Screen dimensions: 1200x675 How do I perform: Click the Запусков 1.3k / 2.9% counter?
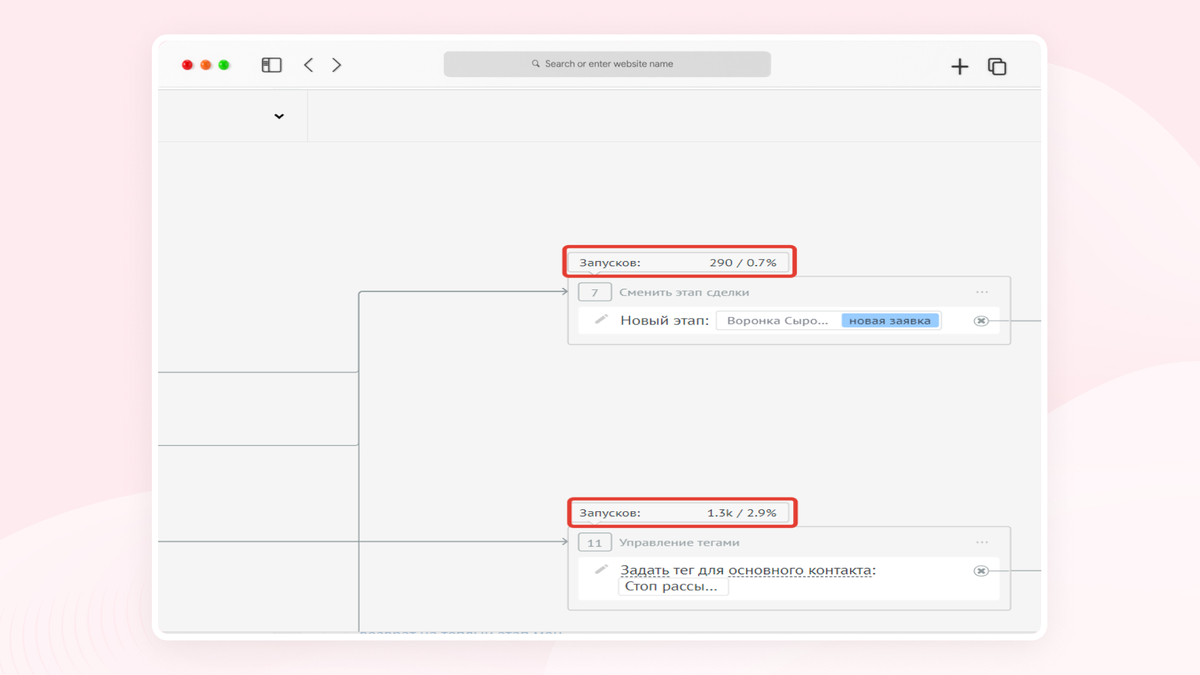[x=679, y=512]
